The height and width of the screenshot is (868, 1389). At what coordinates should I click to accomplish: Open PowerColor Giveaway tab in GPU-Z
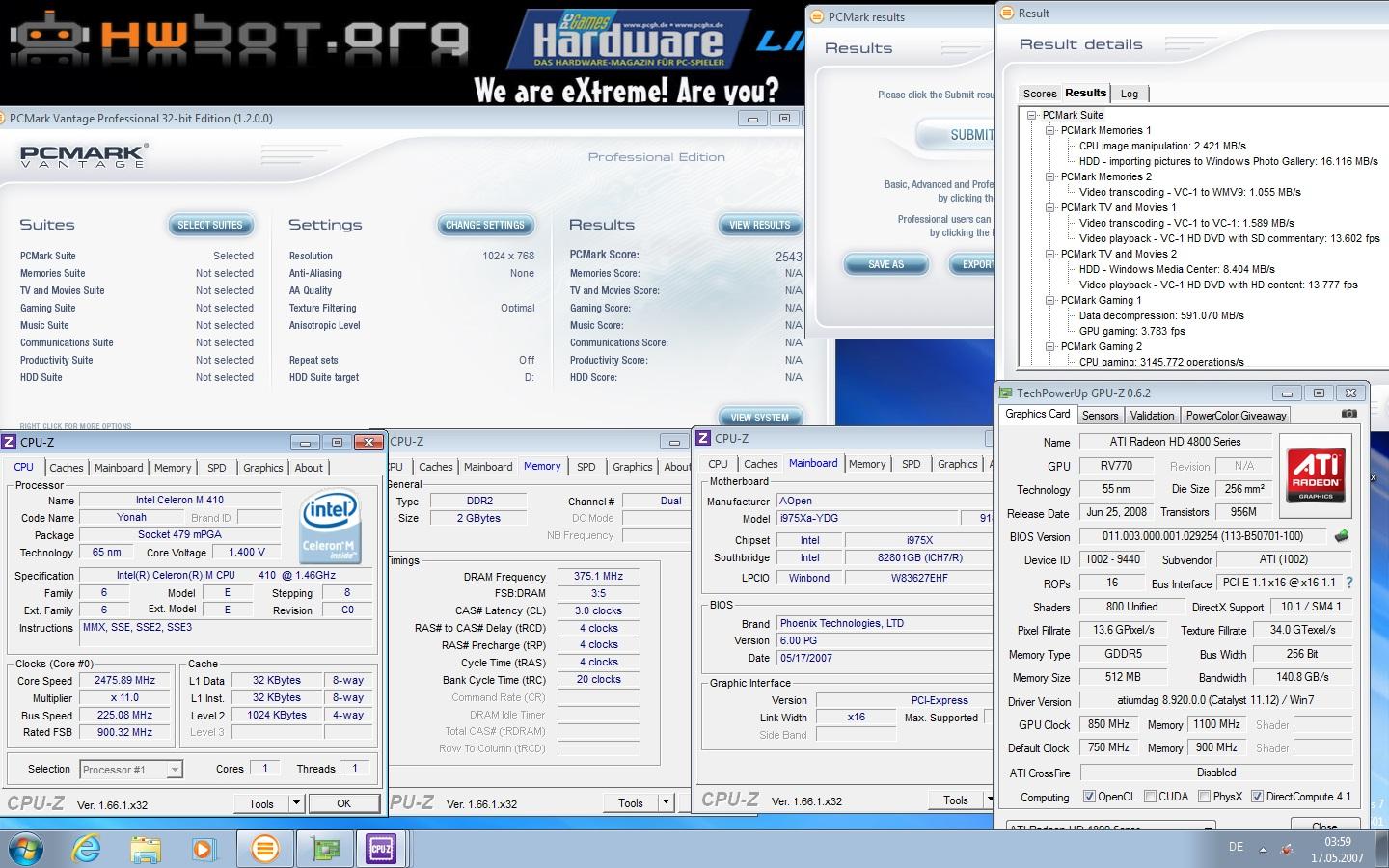(1236, 416)
